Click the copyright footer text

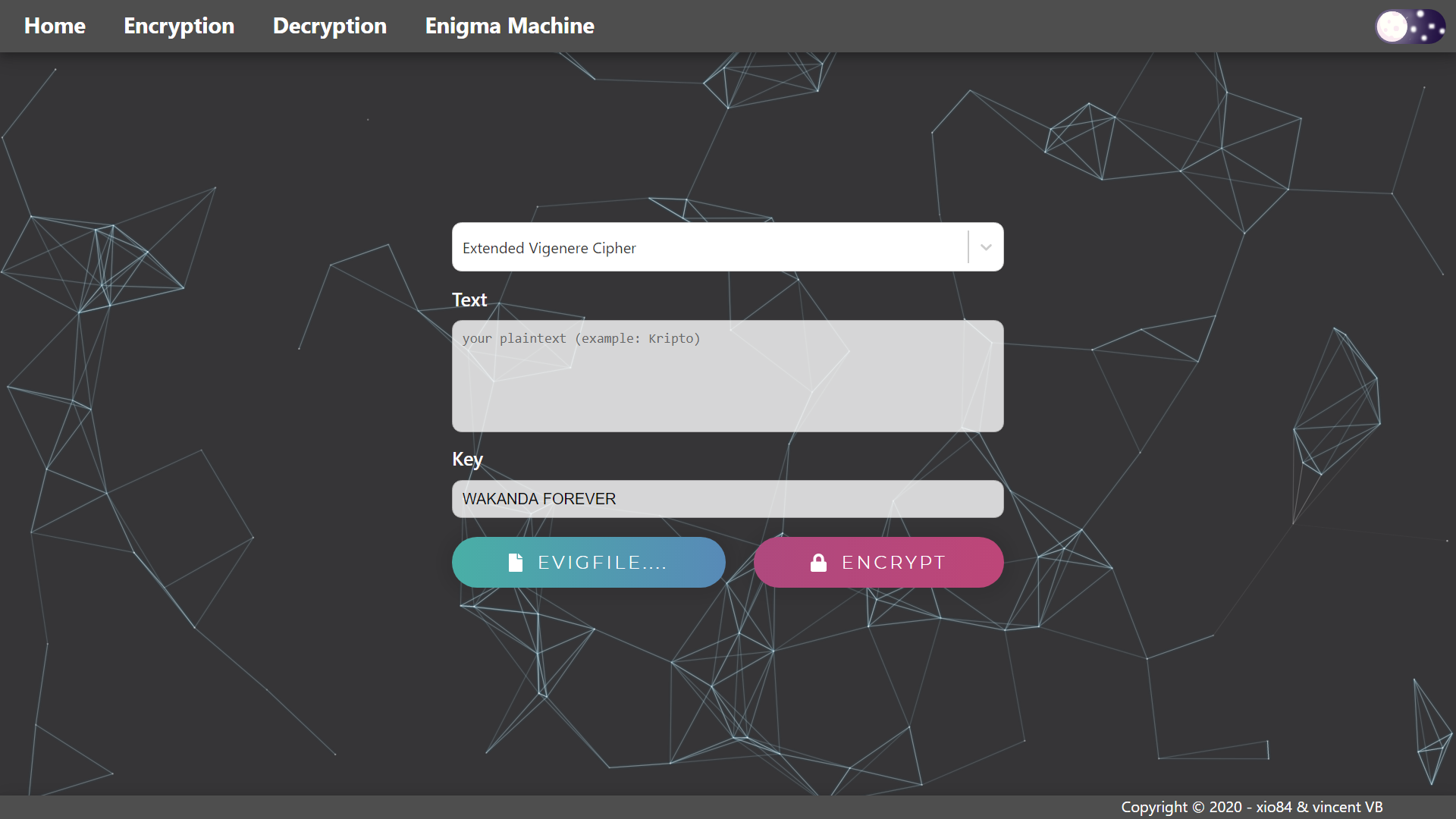point(1251,807)
